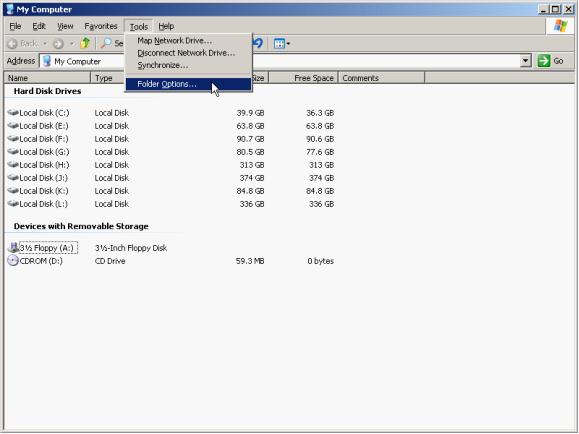Image resolution: width=579 pixels, height=434 pixels.
Task: Open the File menu
Action: click(x=15, y=26)
